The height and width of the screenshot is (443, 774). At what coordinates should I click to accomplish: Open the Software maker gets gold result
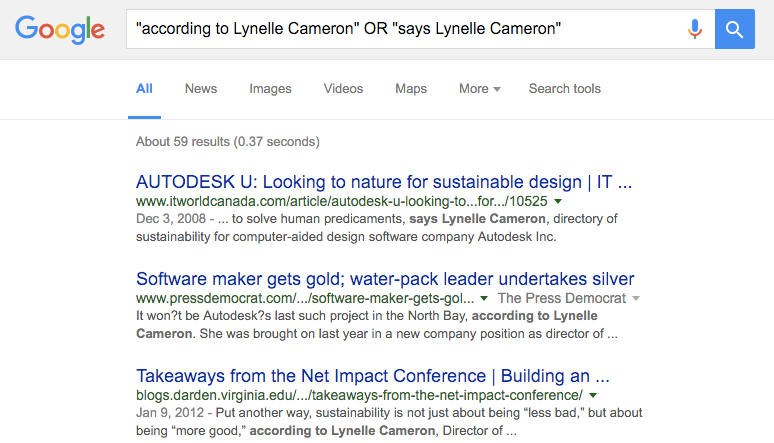tap(385, 279)
